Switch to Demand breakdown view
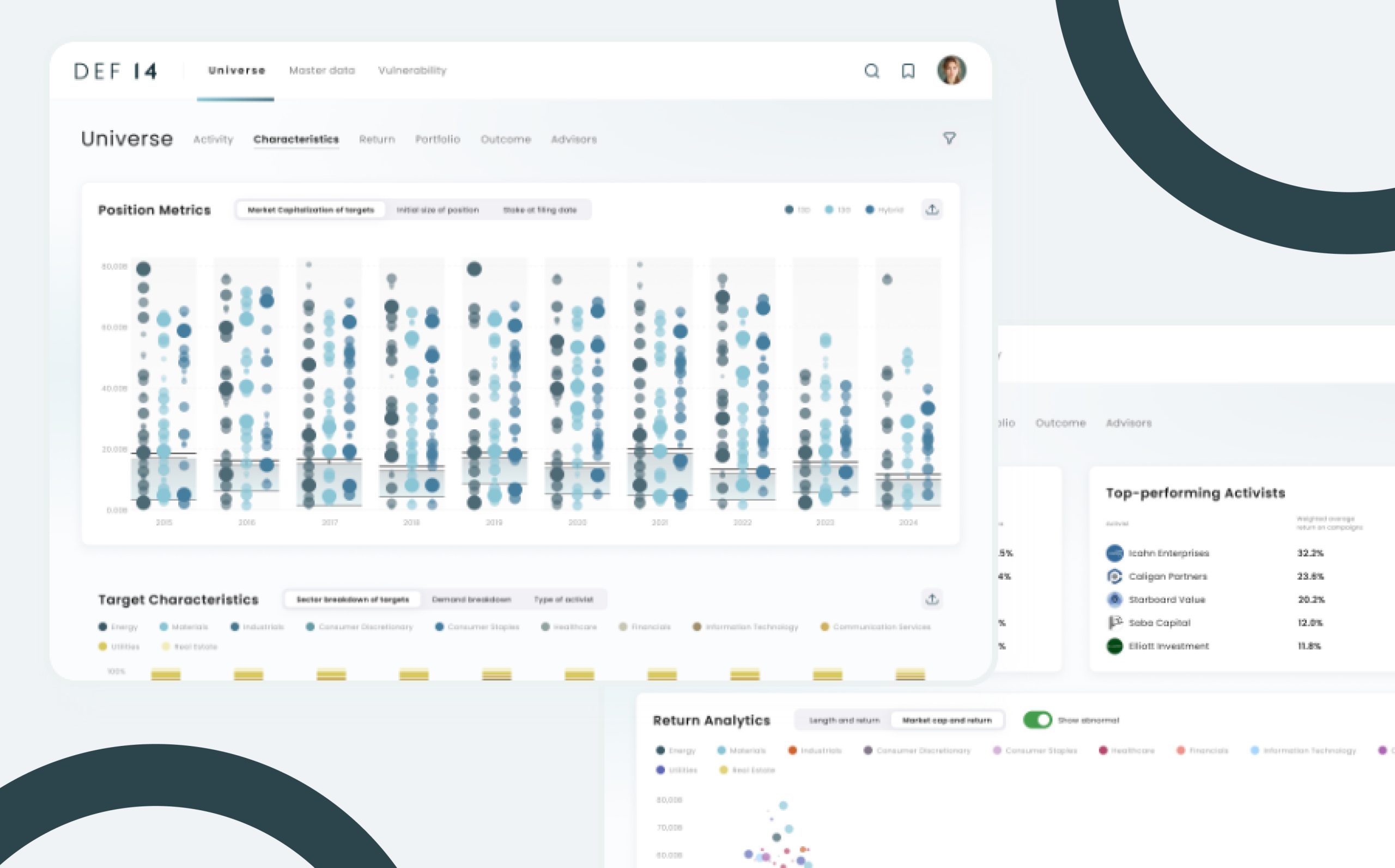 [471, 599]
